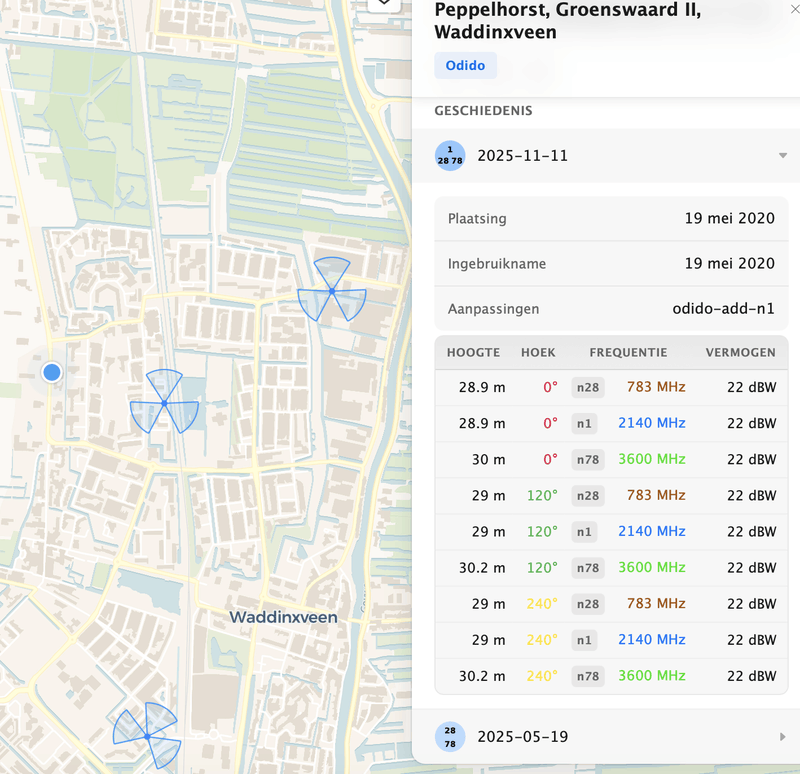Collapse the 2025-11-11 history entry
The height and width of the screenshot is (774, 800).
click(783, 156)
